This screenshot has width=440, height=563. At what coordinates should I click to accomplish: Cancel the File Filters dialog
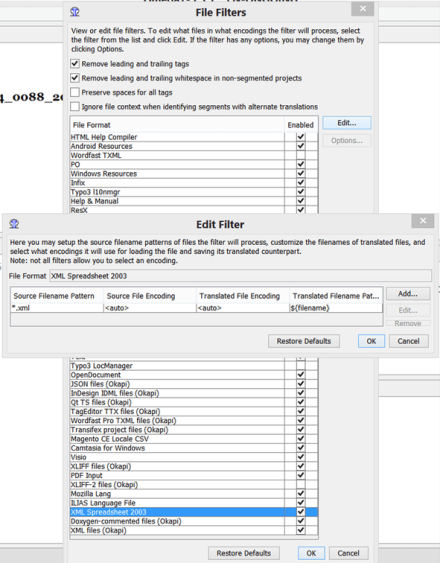pos(348,553)
